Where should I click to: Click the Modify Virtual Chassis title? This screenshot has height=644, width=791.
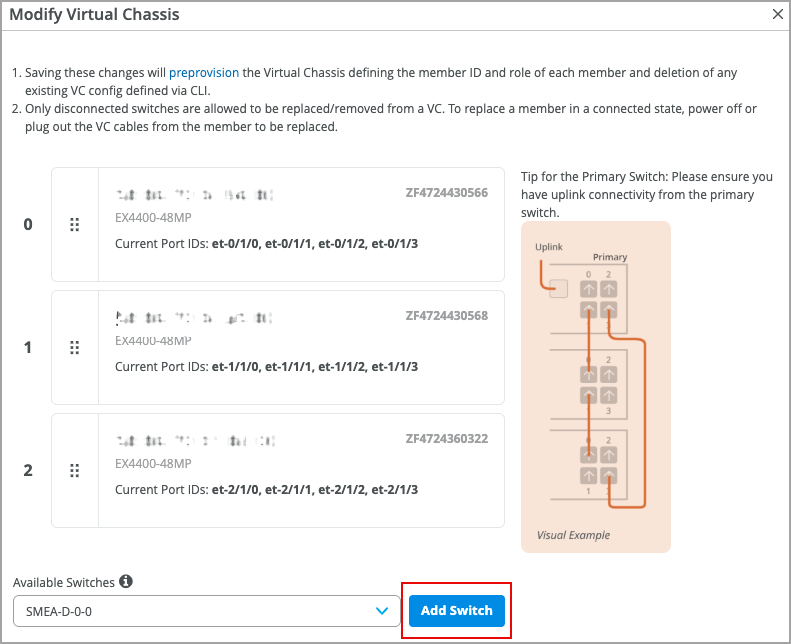point(94,15)
